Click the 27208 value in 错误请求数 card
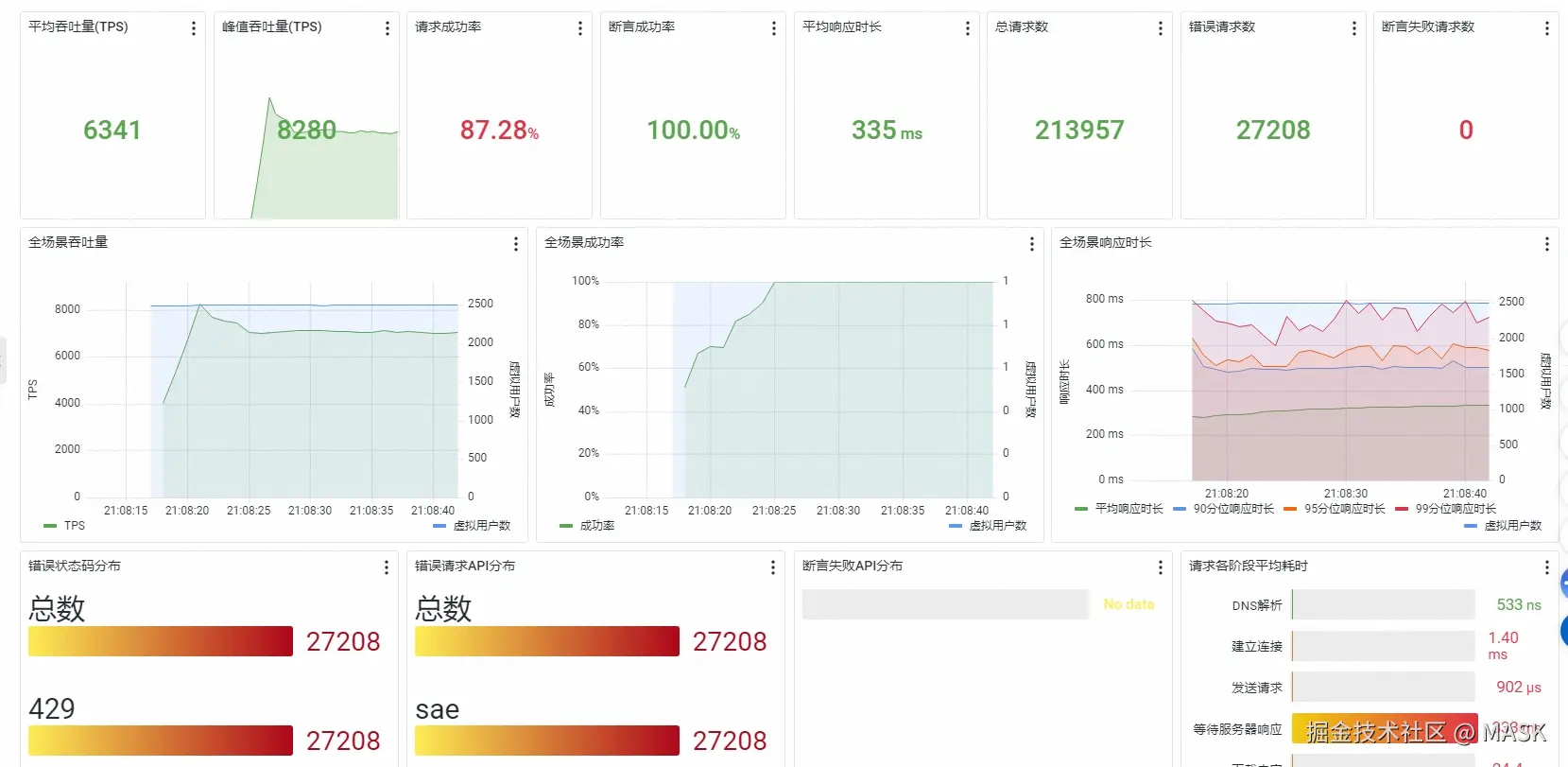 click(x=1273, y=130)
